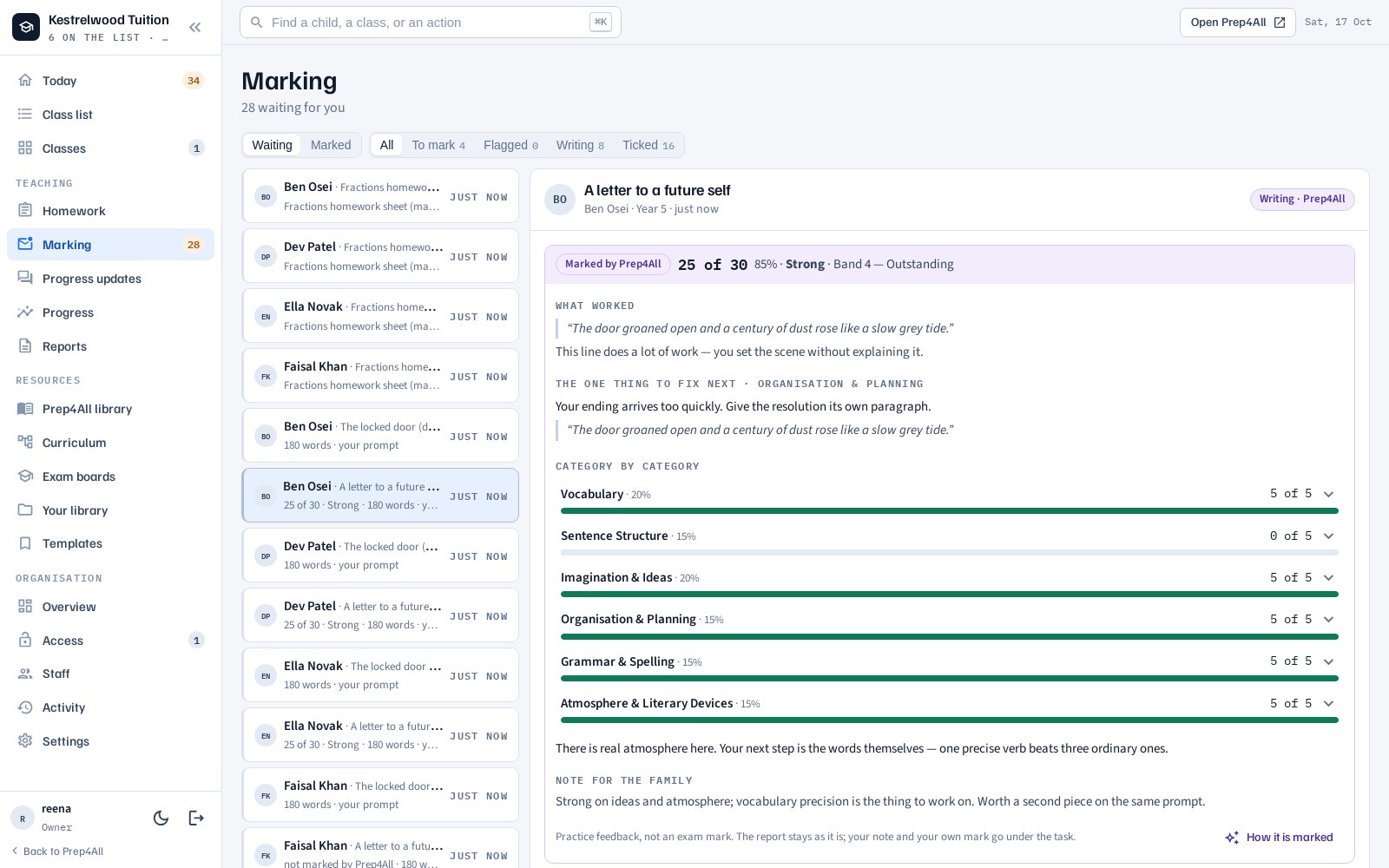Open the Access page
This screenshot has width=1389, height=868.
pos(110,641)
